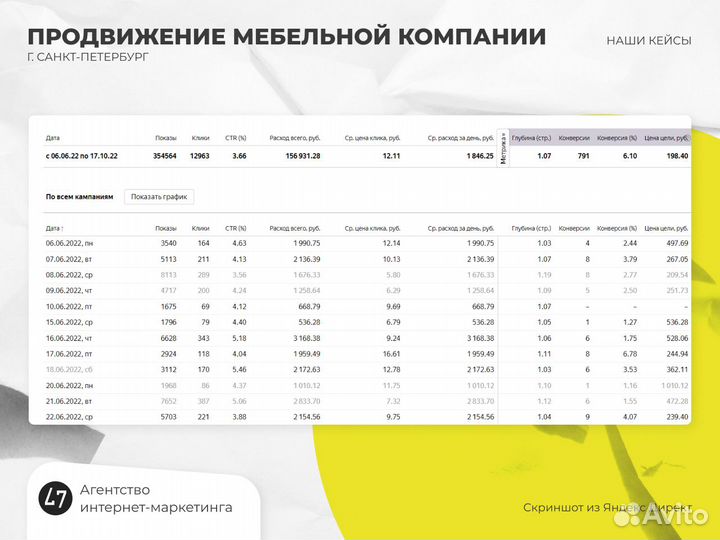Select row date '06.06.2022, пн'
This screenshot has width=720, height=540.
click(x=69, y=243)
